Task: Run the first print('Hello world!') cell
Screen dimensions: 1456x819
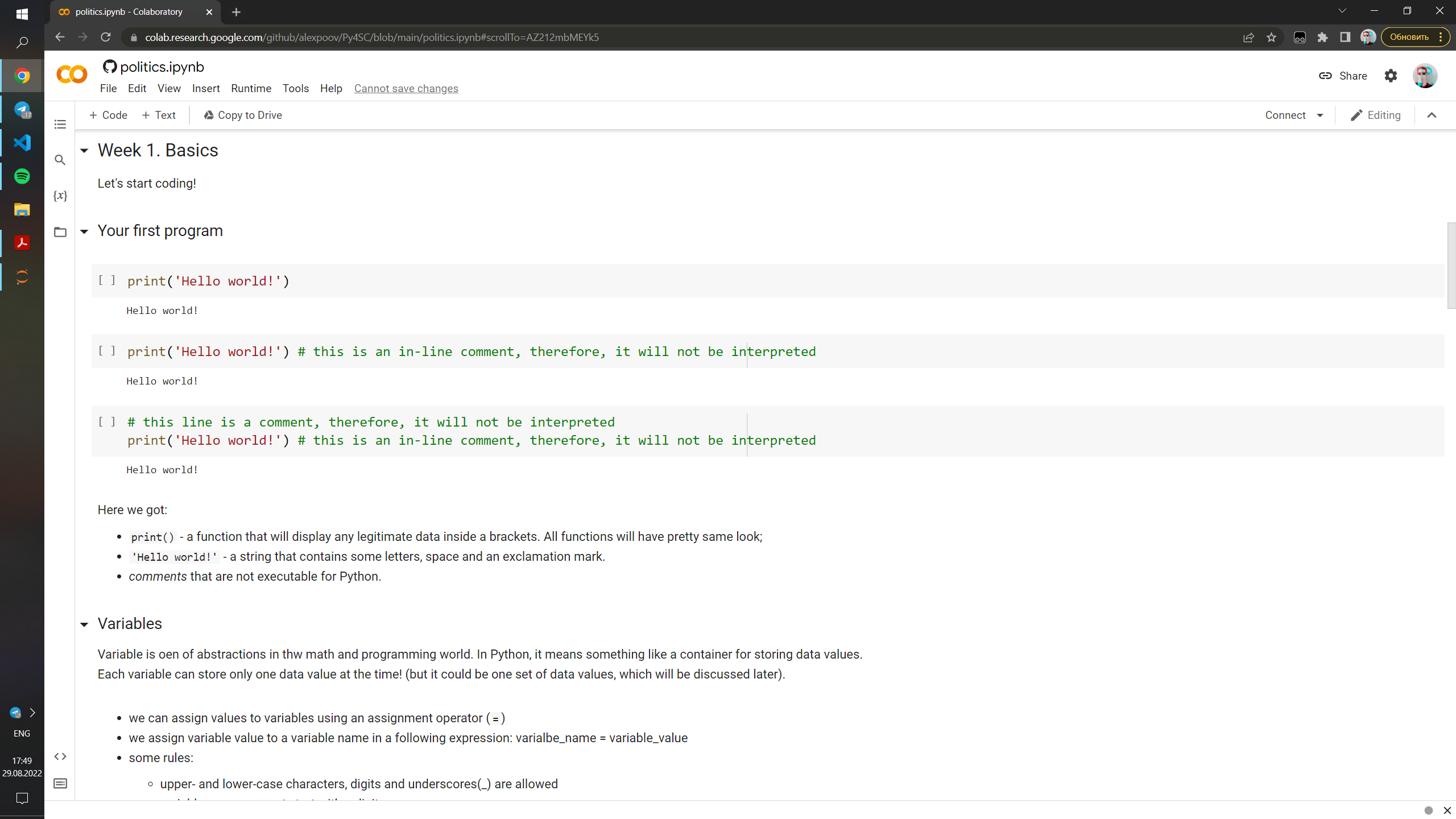Action: 107,280
